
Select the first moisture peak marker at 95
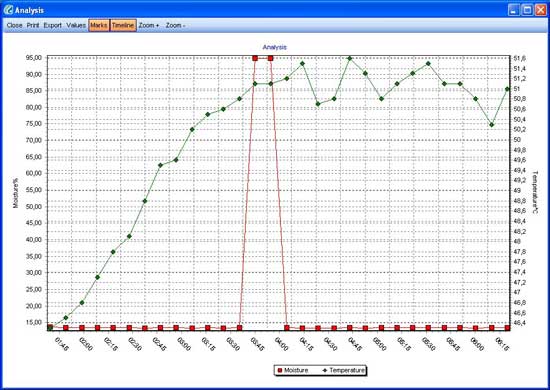pos(255,58)
